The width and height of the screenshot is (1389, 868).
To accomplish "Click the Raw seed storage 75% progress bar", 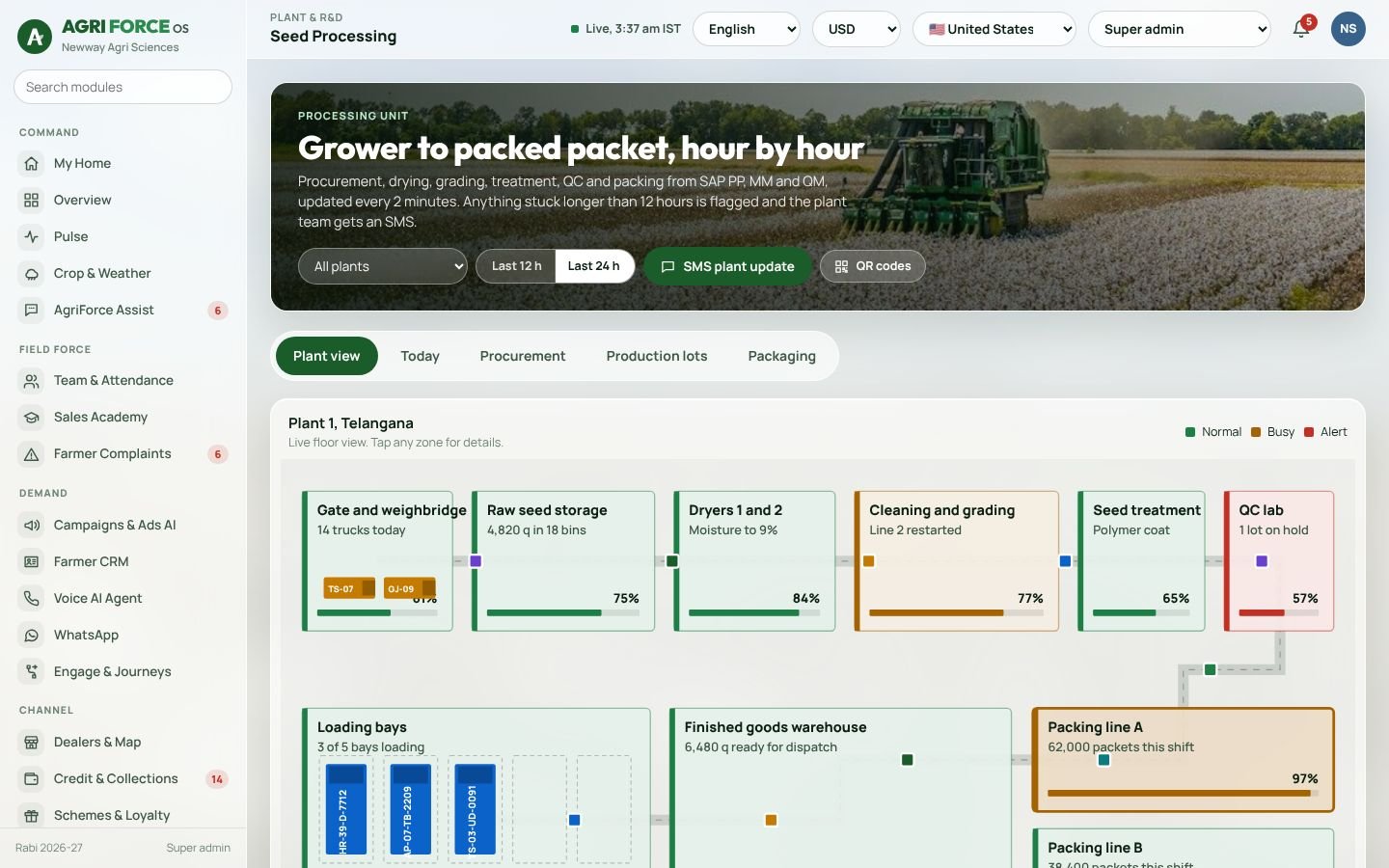I will (563, 612).
